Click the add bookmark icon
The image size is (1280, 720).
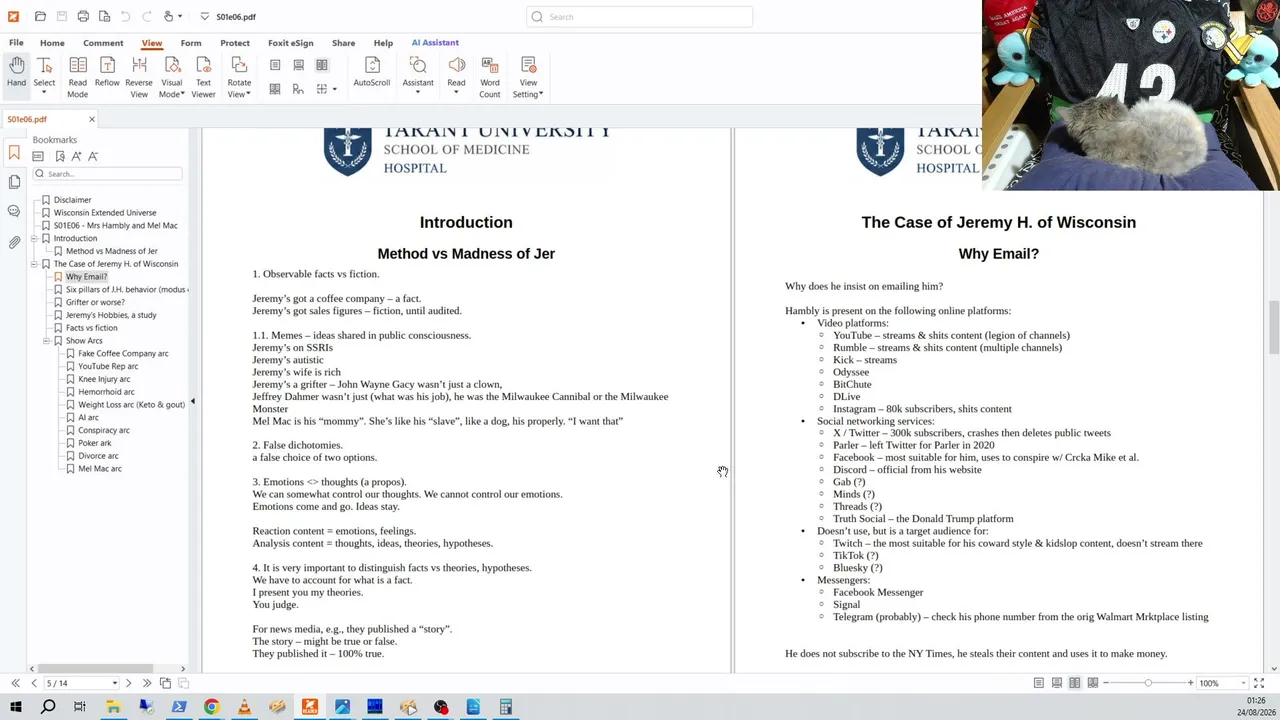pos(60,156)
